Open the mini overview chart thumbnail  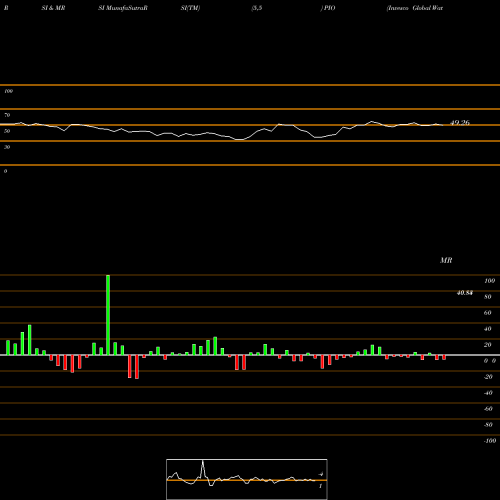247,479
